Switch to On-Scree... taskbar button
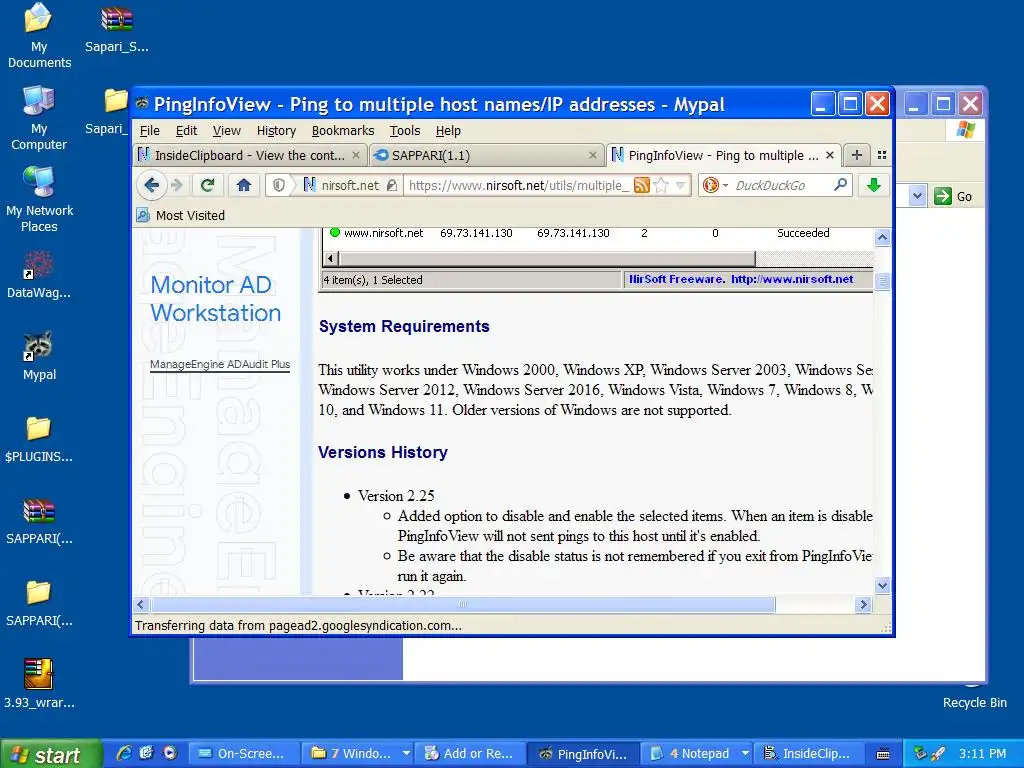Image resolution: width=1024 pixels, height=768 pixels. (x=244, y=754)
